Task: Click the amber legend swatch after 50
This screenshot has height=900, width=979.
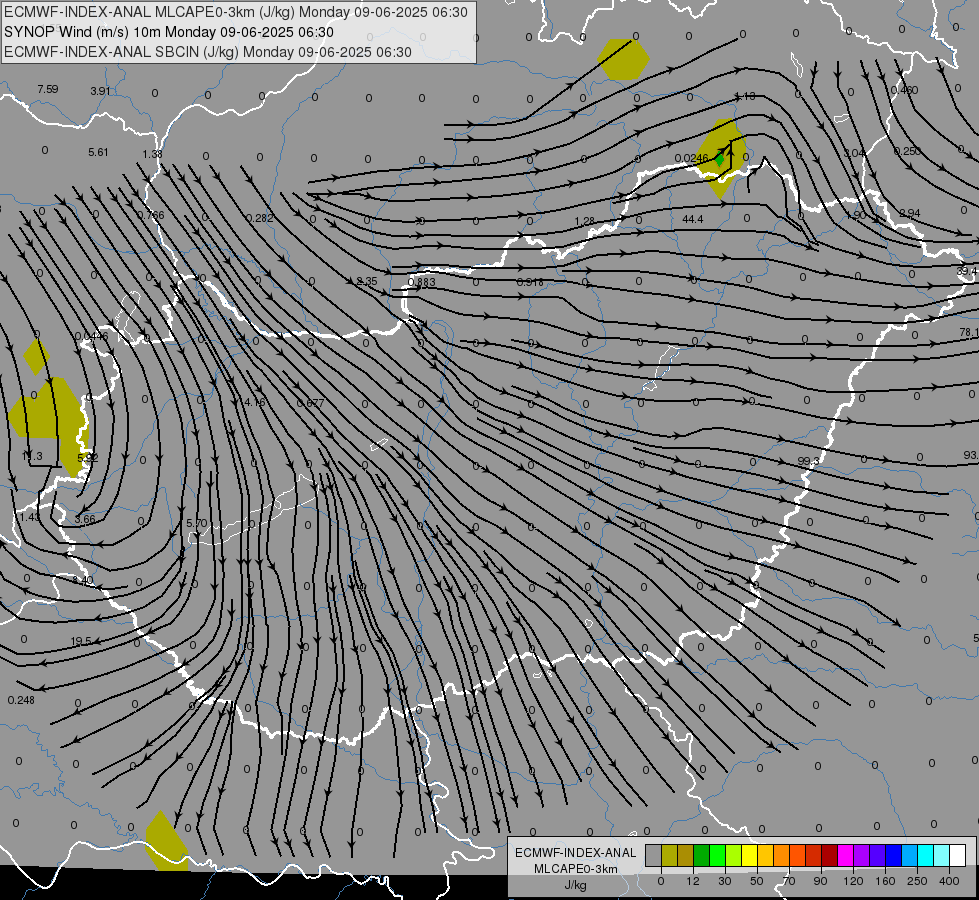Action: (x=765, y=856)
